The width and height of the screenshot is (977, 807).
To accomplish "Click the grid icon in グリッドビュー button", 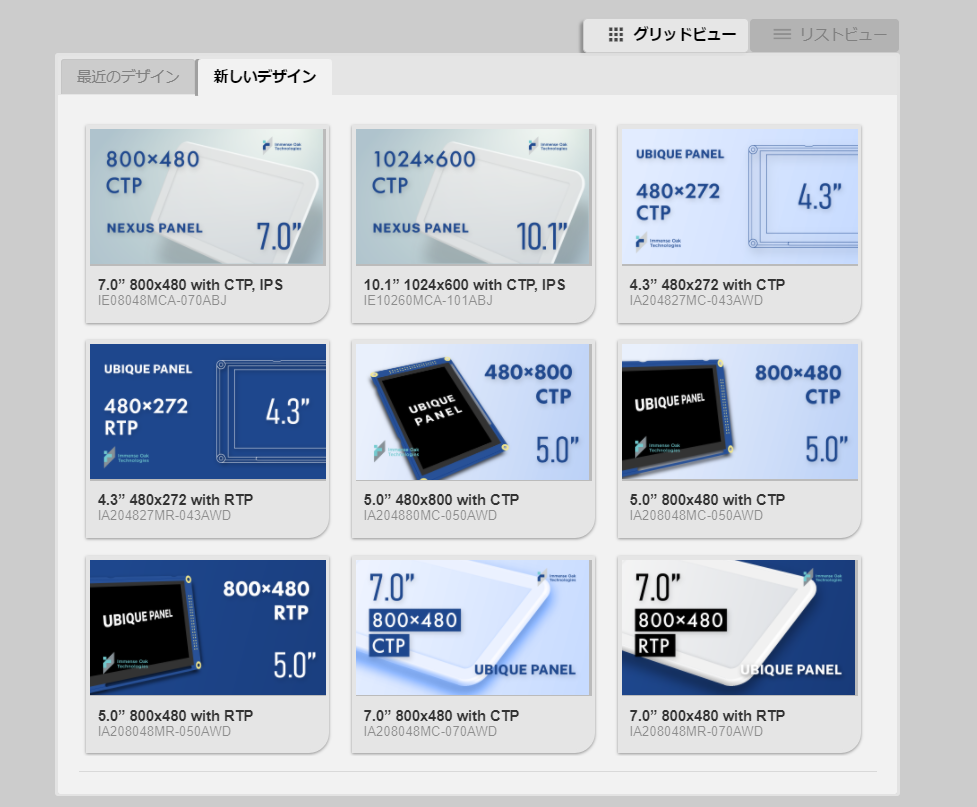I will click(x=616, y=35).
